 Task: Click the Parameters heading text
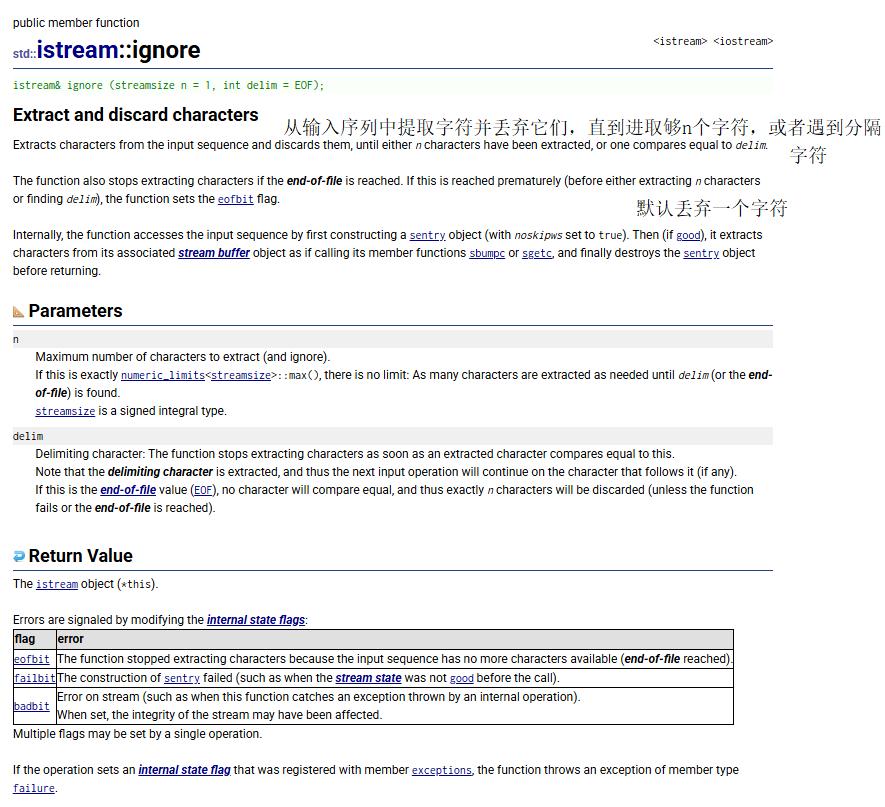[x=75, y=311]
